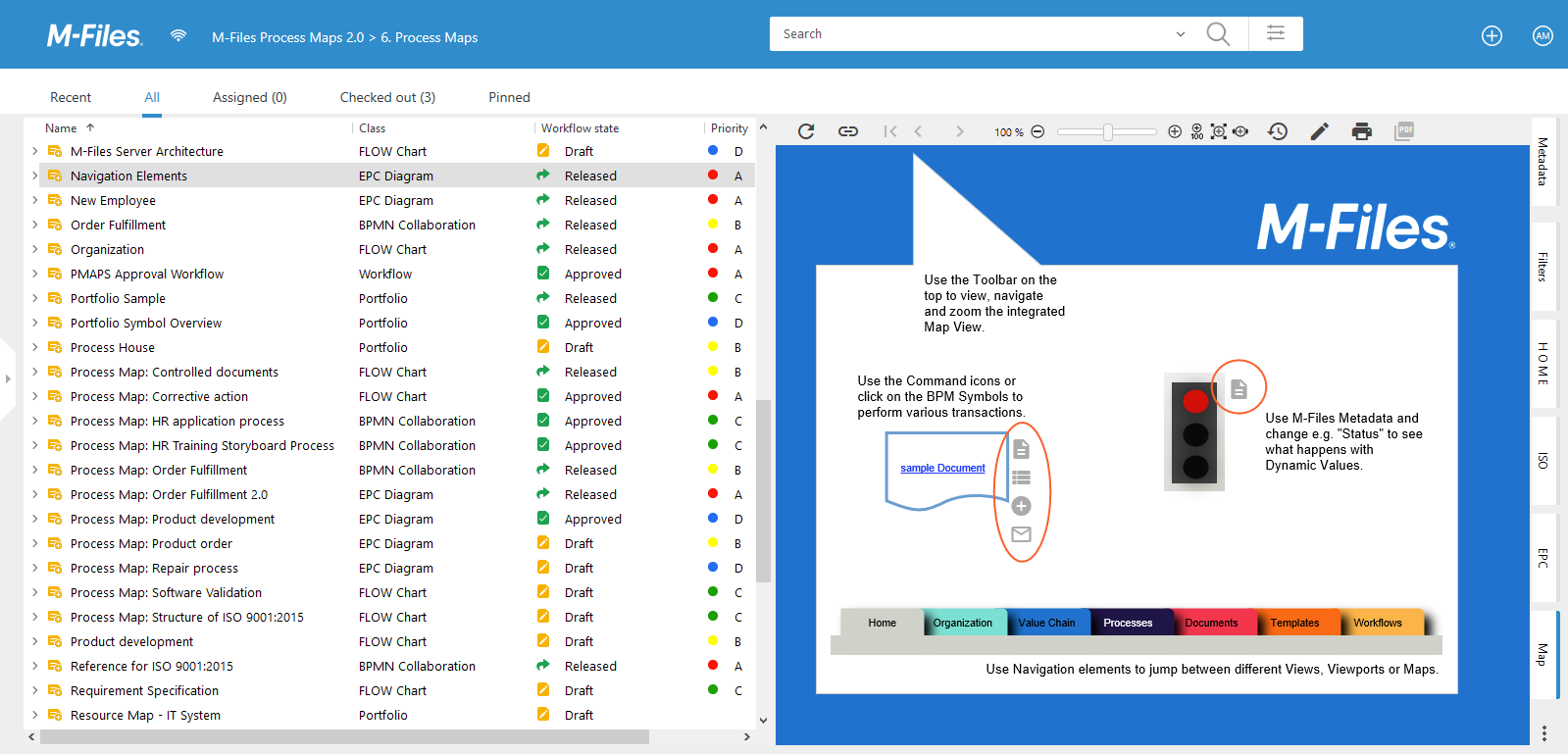Switch to the Checked out (3) tab
The width and height of the screenshot is (1568, 754).
click(387, 97)
